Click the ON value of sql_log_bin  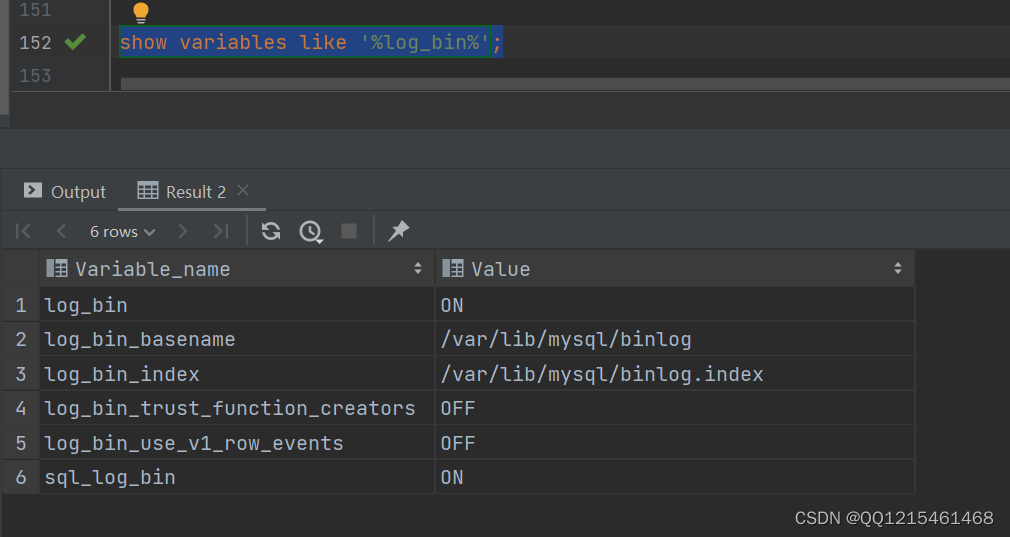[x=675, y=477]
